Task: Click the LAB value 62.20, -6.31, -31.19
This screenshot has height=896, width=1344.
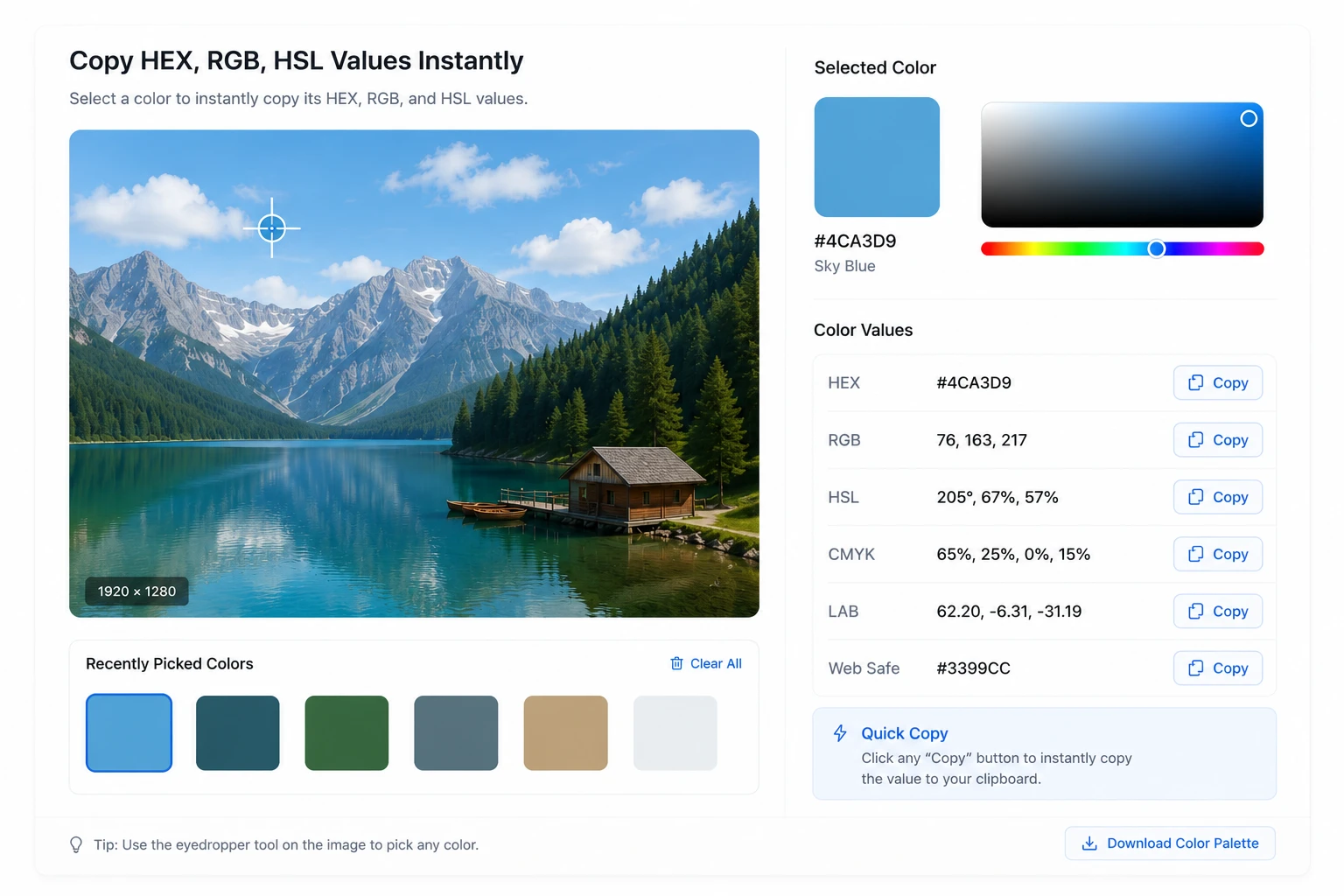Action: point(1009,611)
